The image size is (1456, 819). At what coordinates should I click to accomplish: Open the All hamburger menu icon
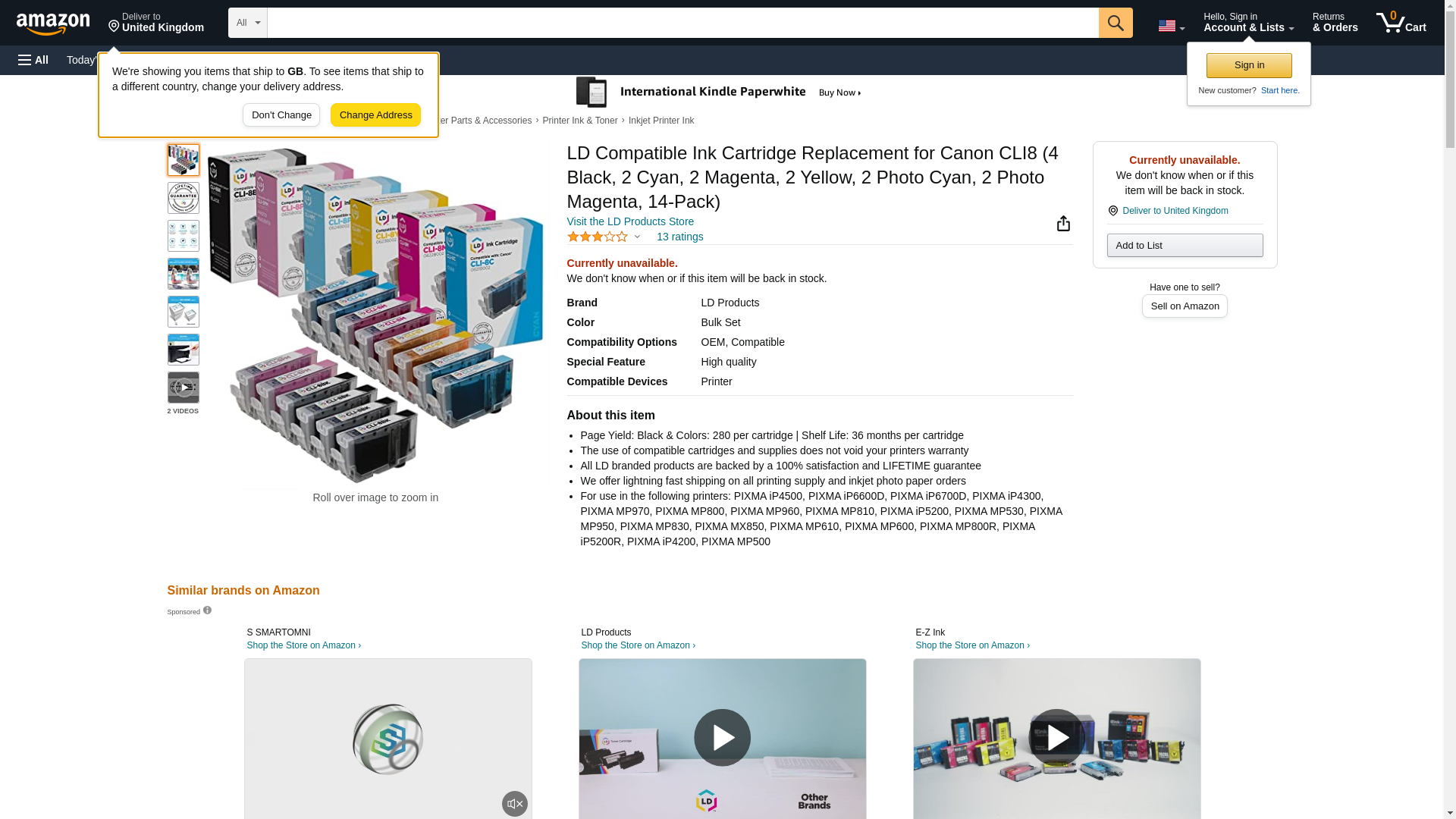pyautogui.click(x=33, y=60)
